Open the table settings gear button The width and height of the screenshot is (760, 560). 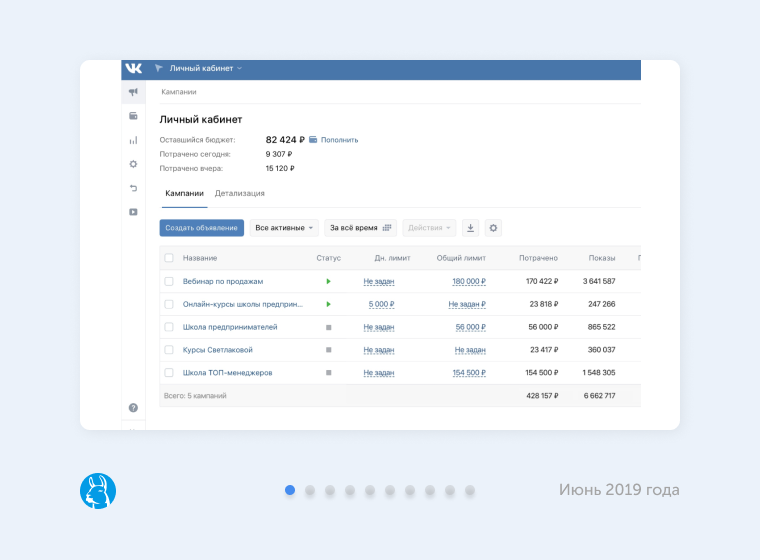click(x=493, y=228)
